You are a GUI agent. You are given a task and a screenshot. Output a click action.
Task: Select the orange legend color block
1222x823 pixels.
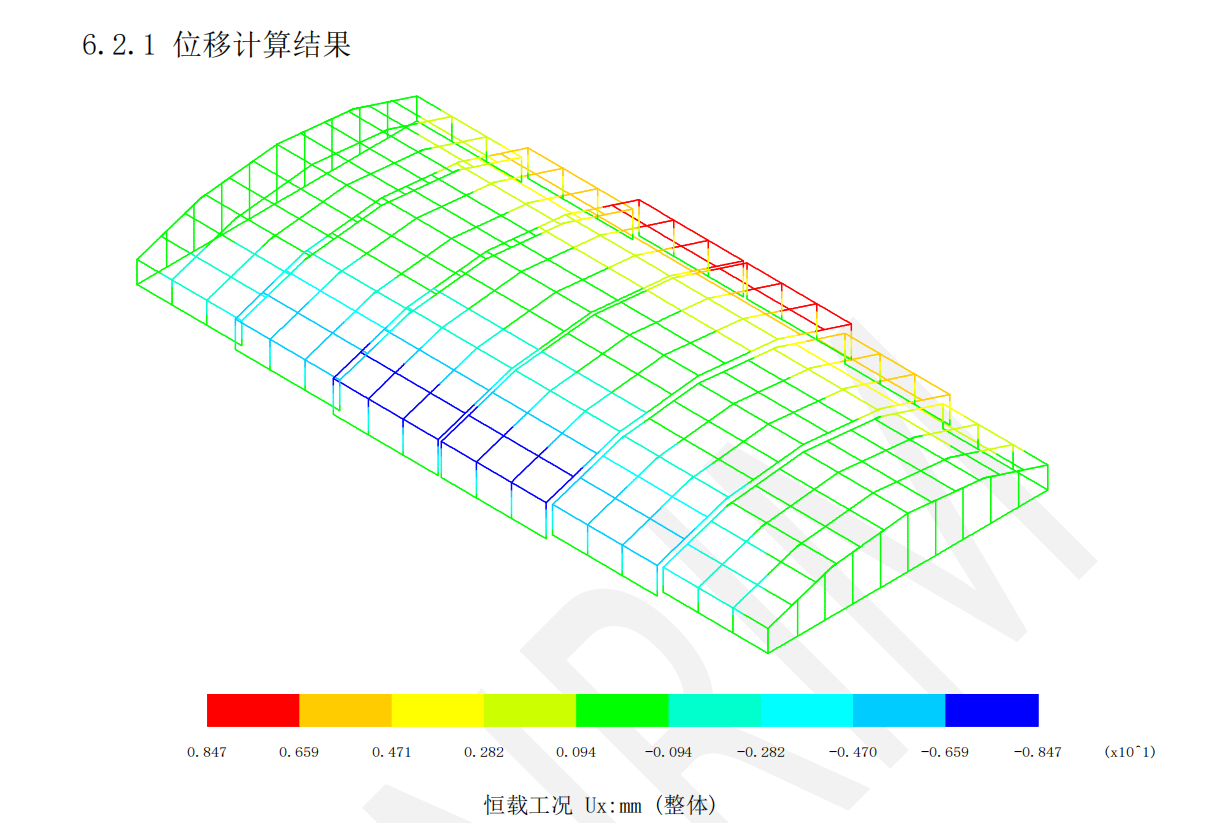tap(345, 710)
